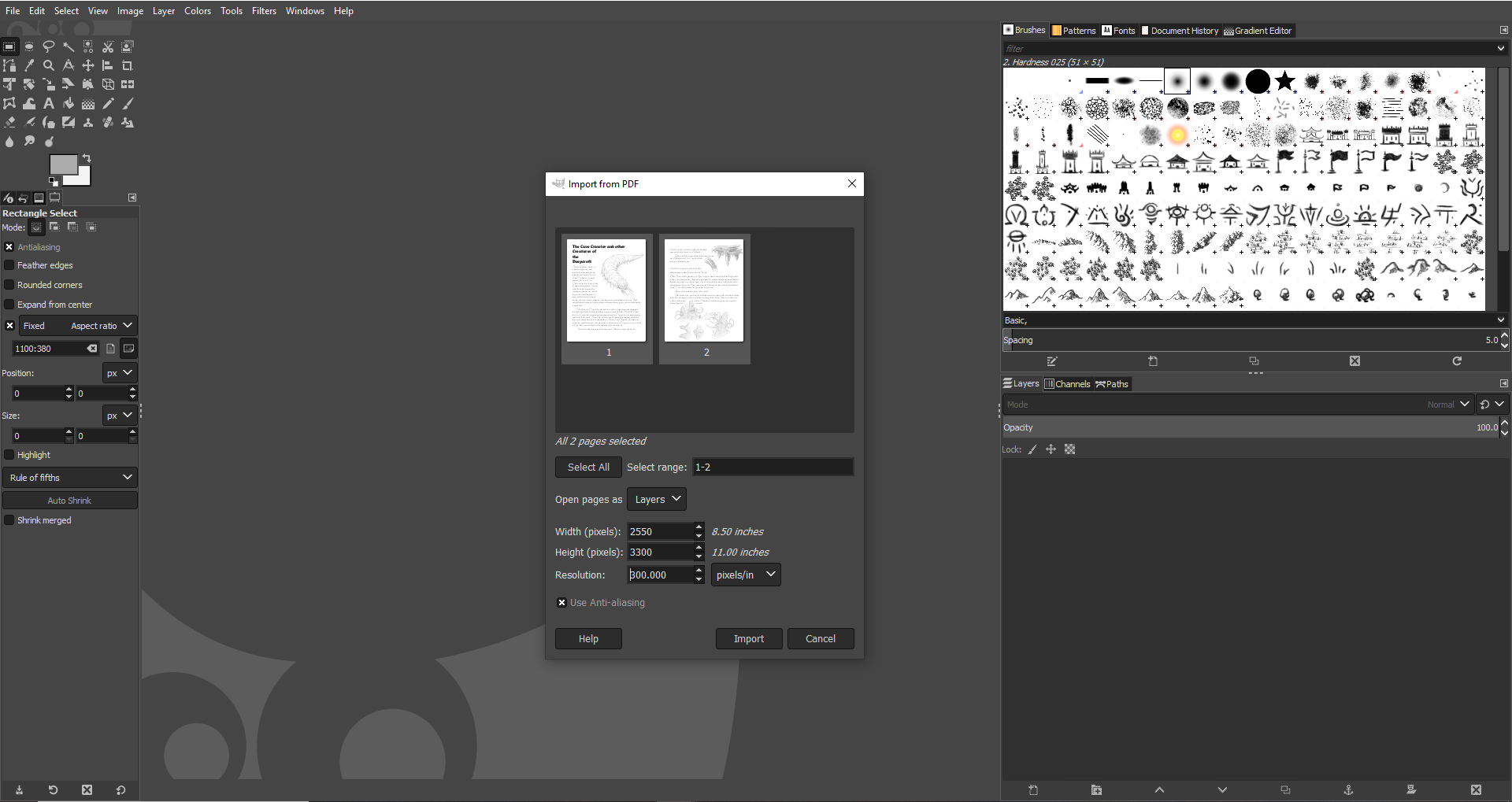1512x802 pixels.
Task: Anchor the floating layer icon
Action: pos(1348,789)
